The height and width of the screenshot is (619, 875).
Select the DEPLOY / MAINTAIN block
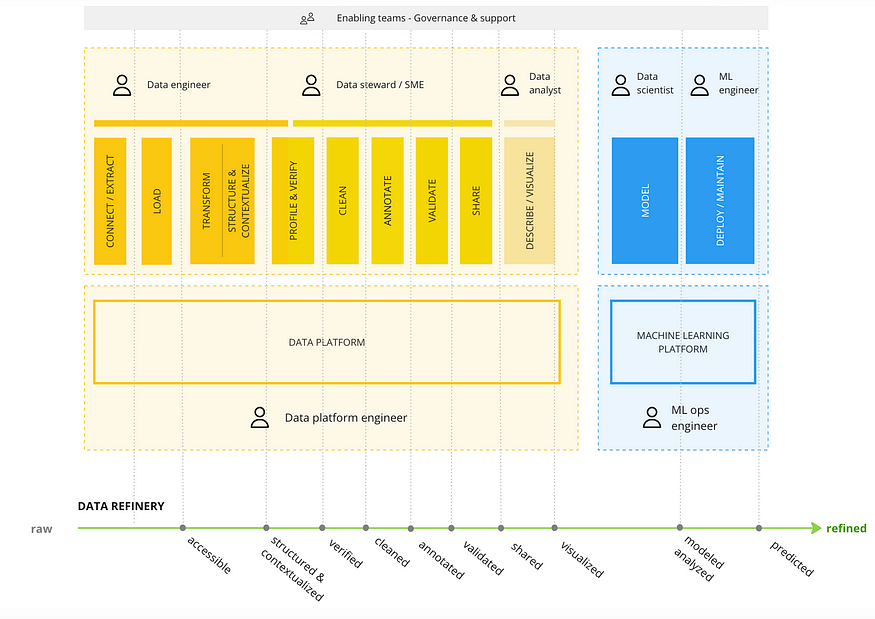(x=720, y=201)
